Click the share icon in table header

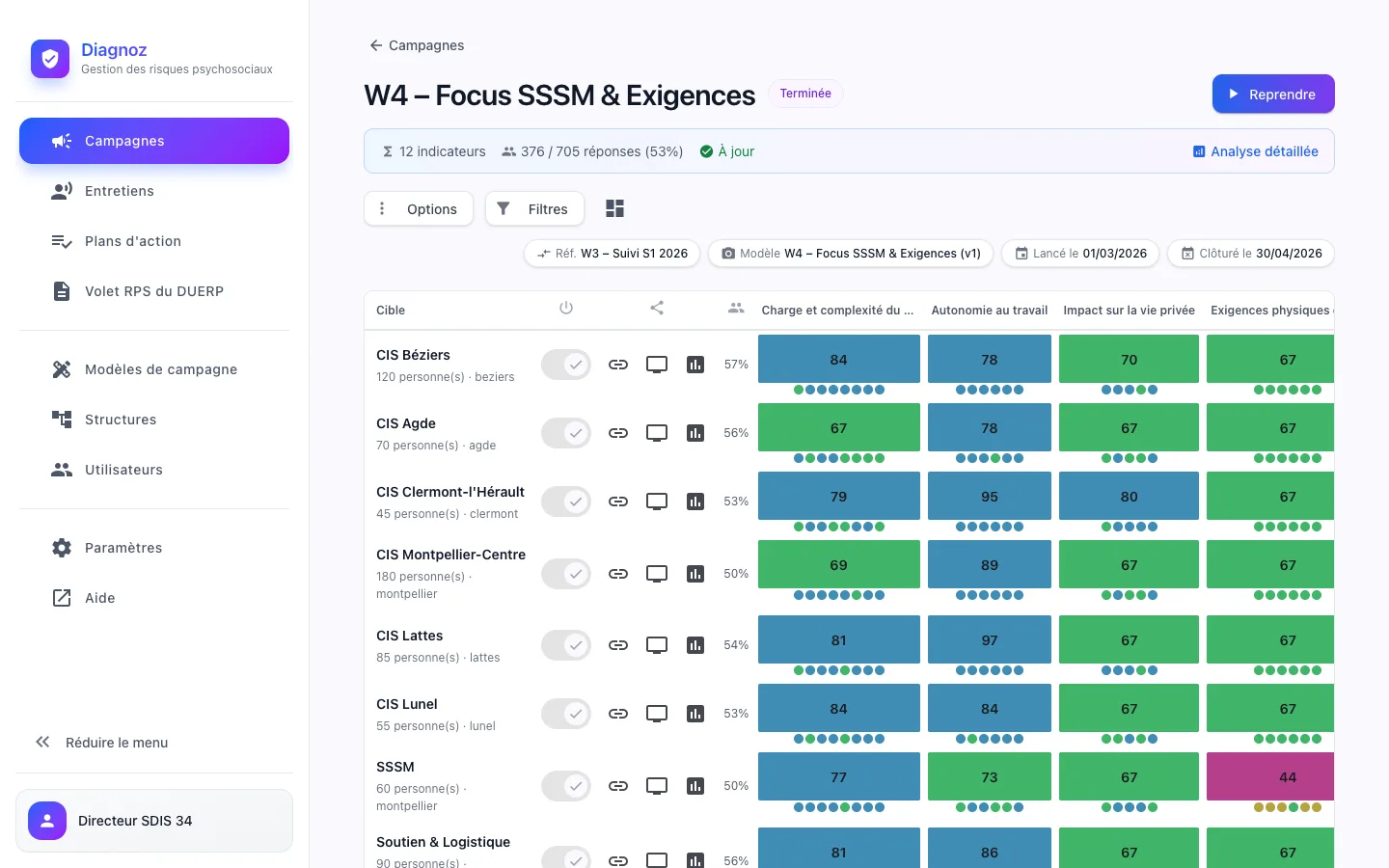(657, 308)
